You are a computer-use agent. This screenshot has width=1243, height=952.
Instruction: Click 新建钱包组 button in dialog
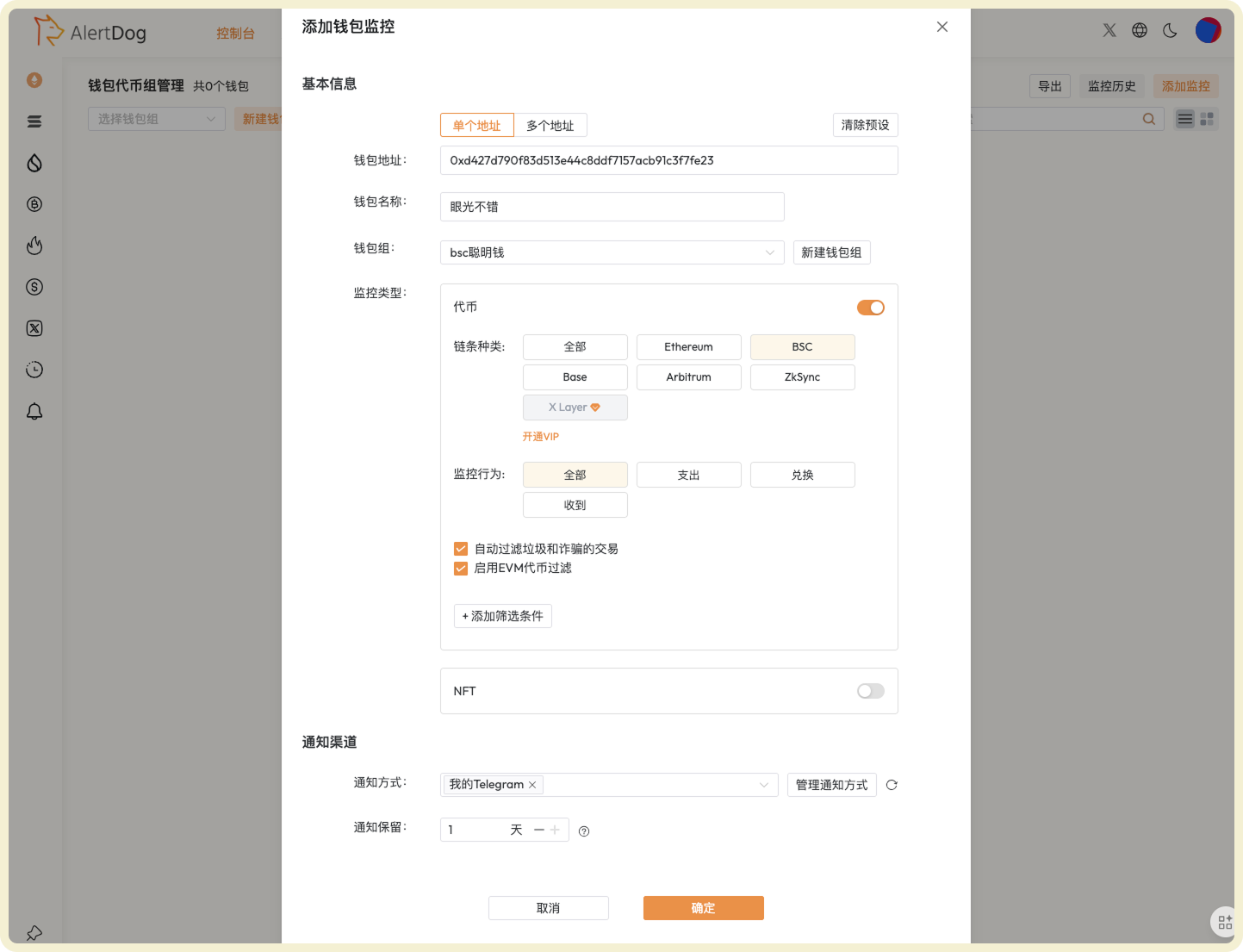click(832, 252)
